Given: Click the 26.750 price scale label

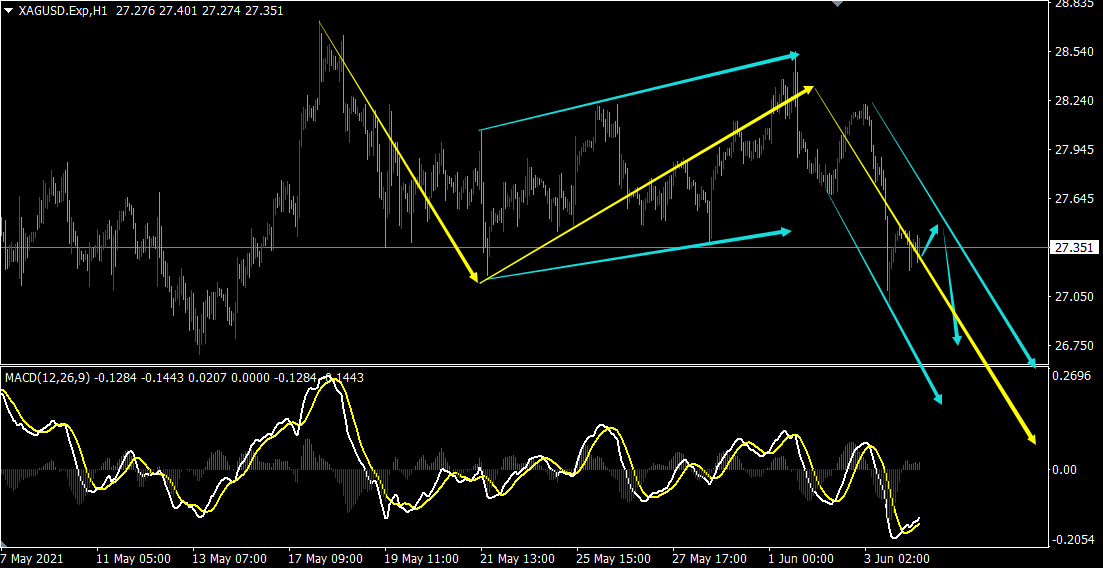Looking at the screenshot, I should (1071, 346).
